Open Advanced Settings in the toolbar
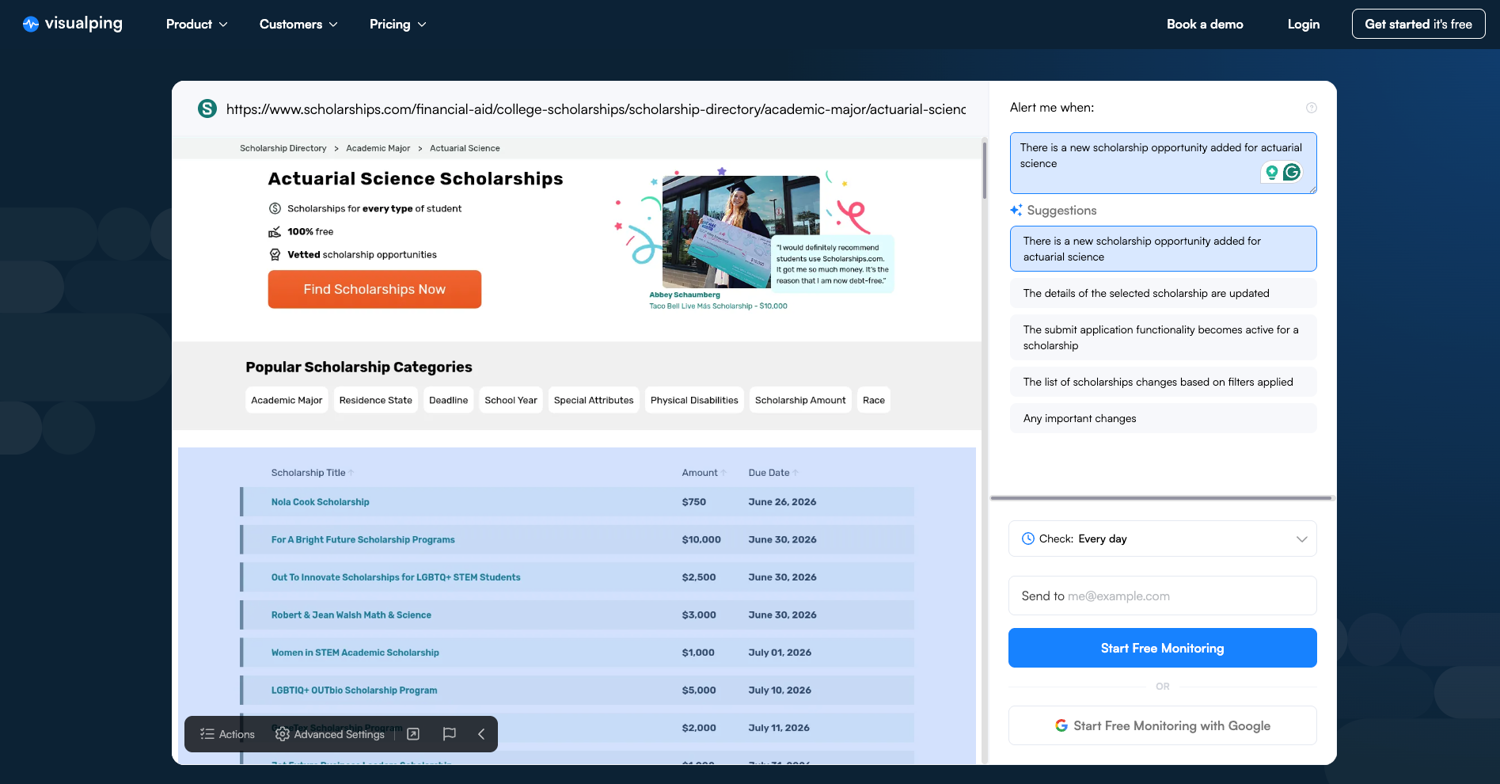This screenshot has width=1500, height=784. pos(330,734)
